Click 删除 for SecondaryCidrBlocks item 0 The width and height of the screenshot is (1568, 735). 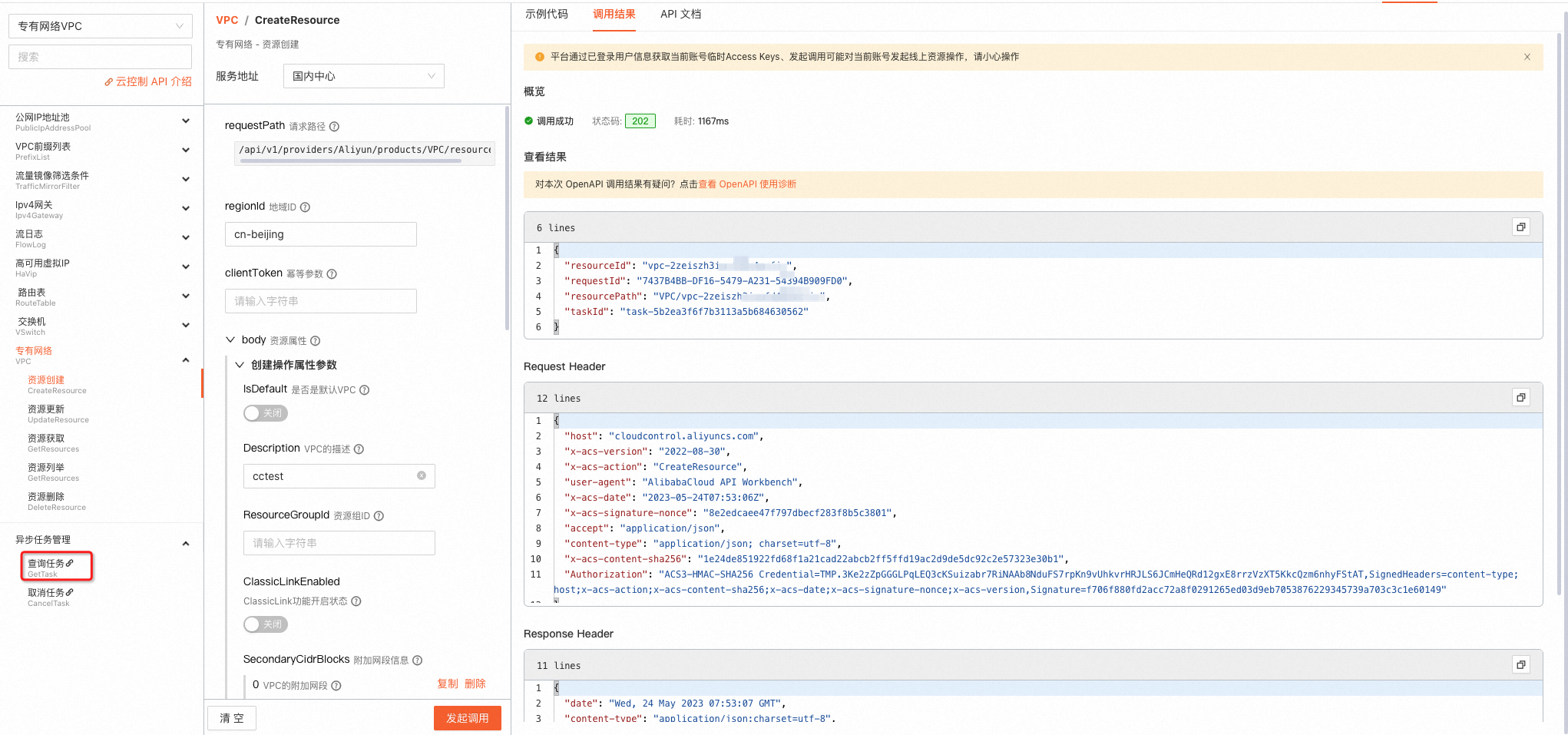[475, 684]
